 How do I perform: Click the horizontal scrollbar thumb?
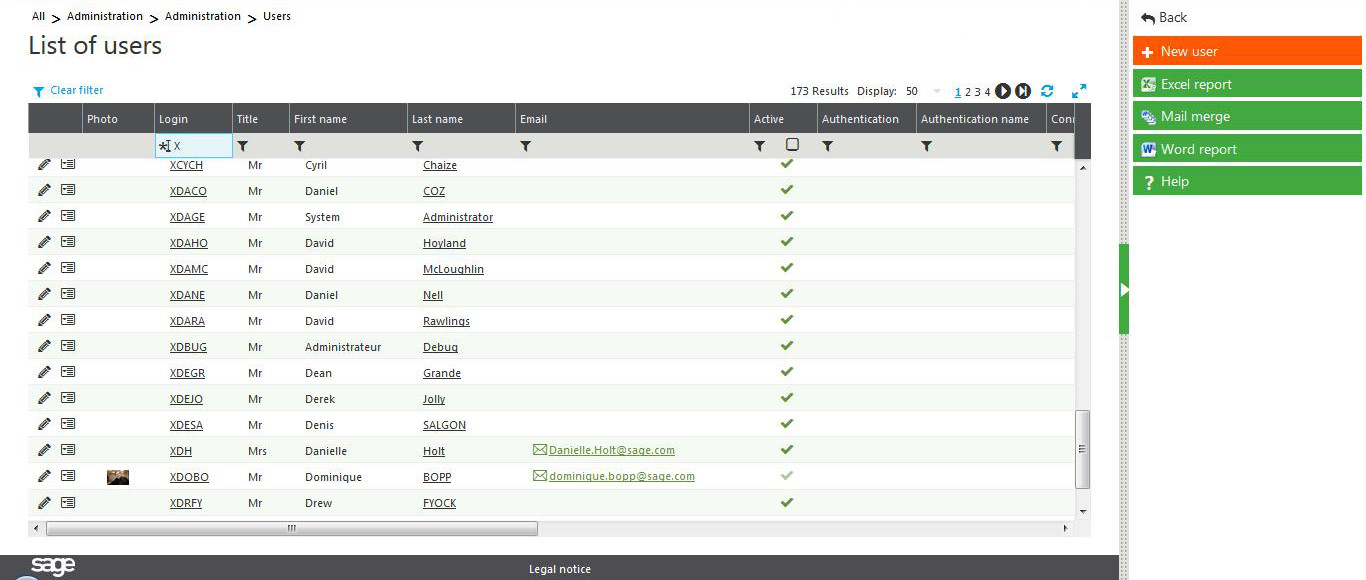[x=291, y=528]
